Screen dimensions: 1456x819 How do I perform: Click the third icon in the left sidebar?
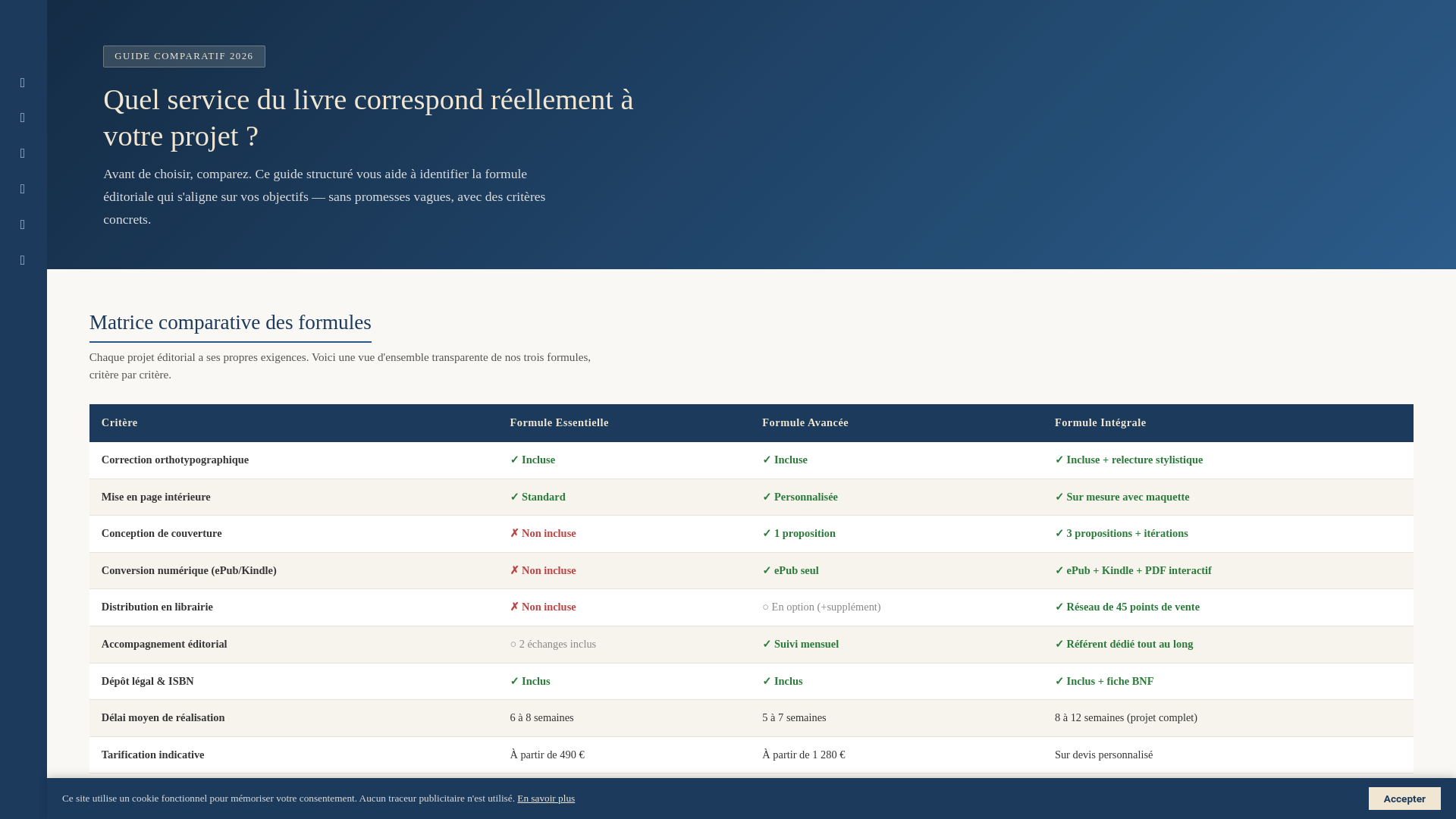click(23, 153)
